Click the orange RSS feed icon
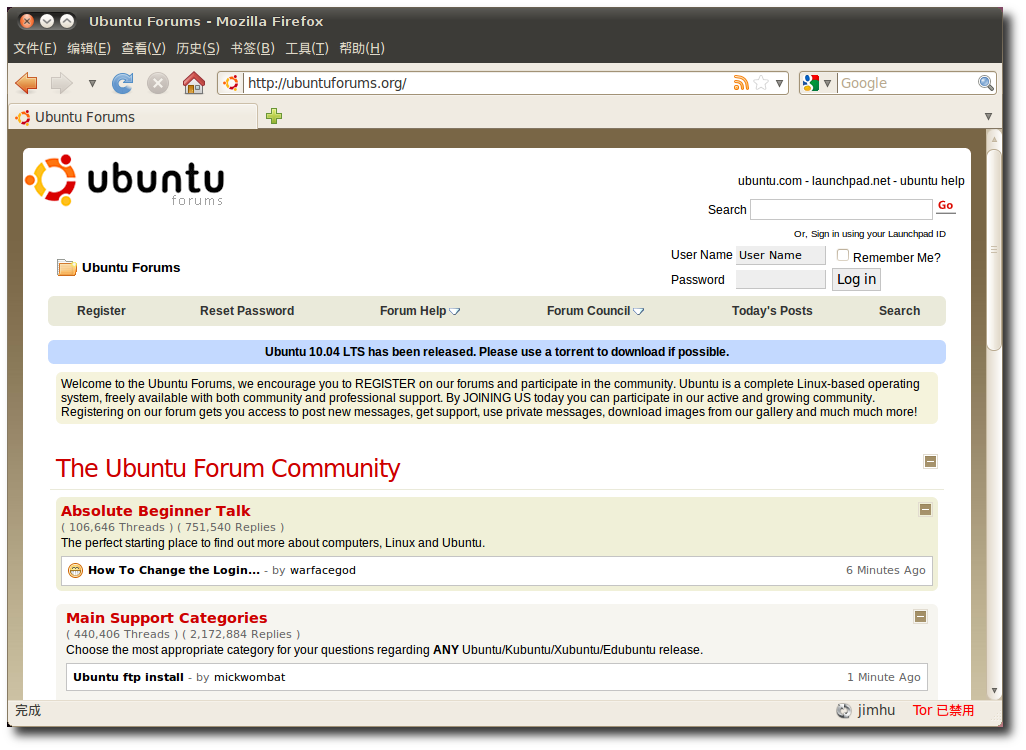 click(741, 83)
